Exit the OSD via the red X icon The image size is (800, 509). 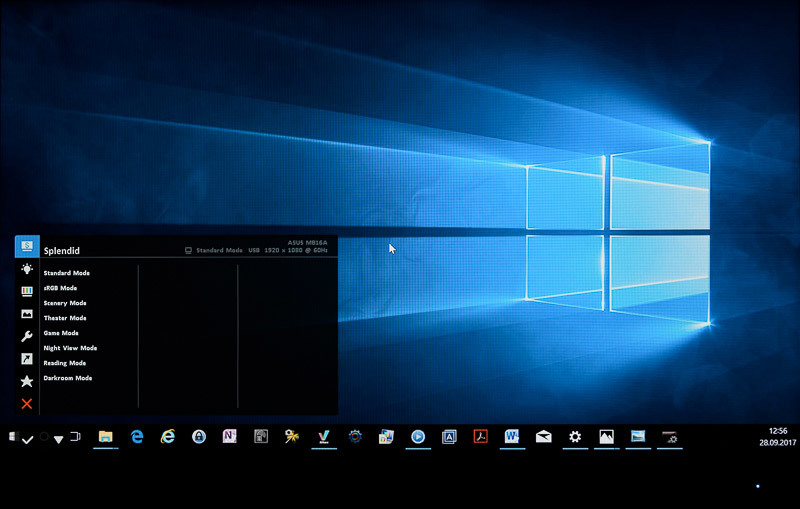pos(27,404)
